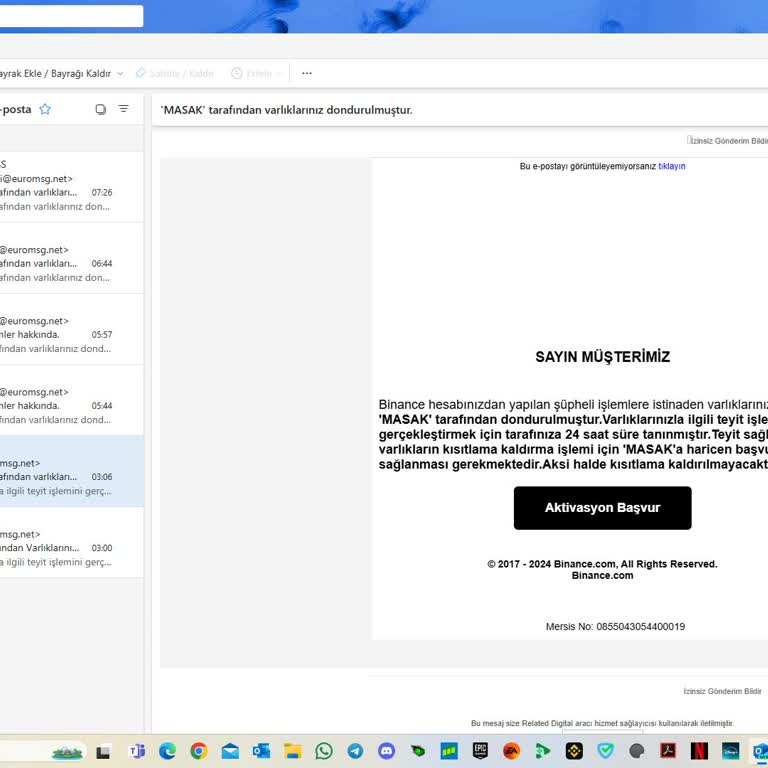The width and height of the screenshot is (768, 768).
Task: Open Epic Games launcher from the taskbar
Action: 480,751
